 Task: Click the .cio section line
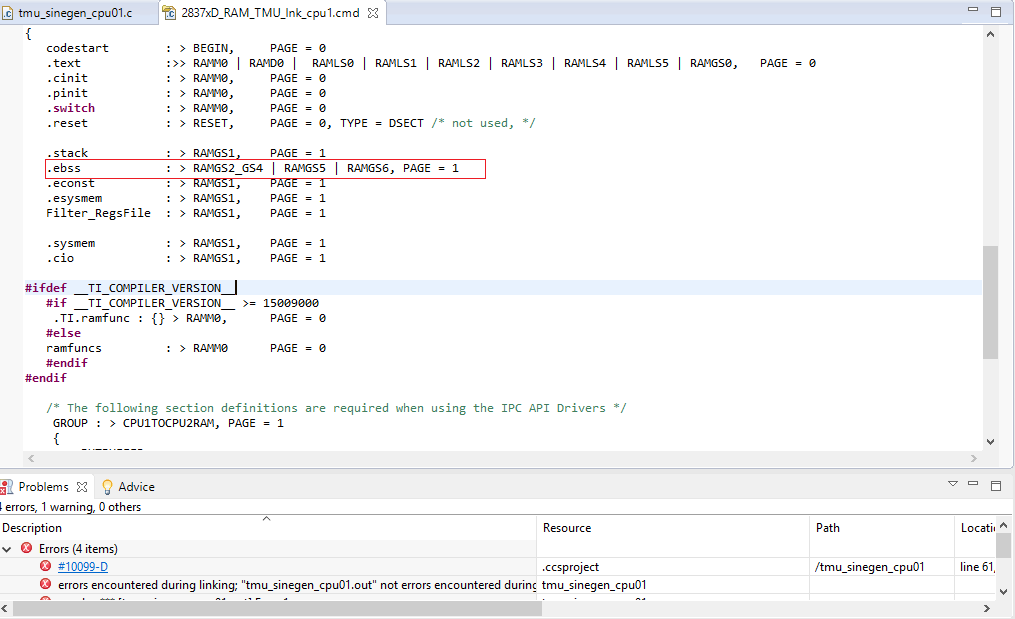[x=186, y=258]
